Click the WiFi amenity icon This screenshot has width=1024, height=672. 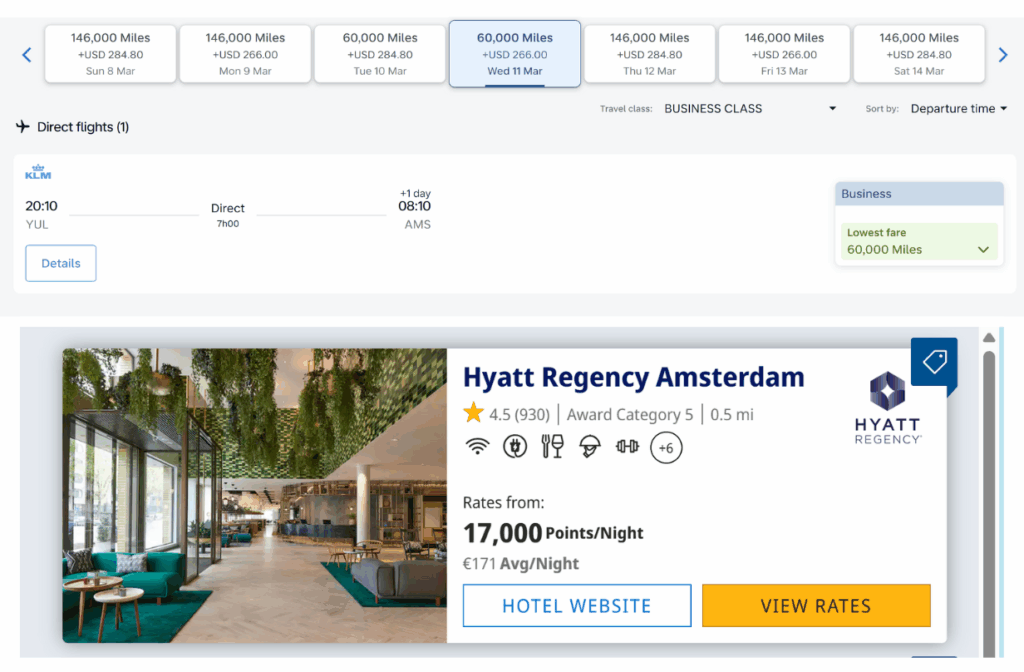pyautogui.click(x=477, y=447)
